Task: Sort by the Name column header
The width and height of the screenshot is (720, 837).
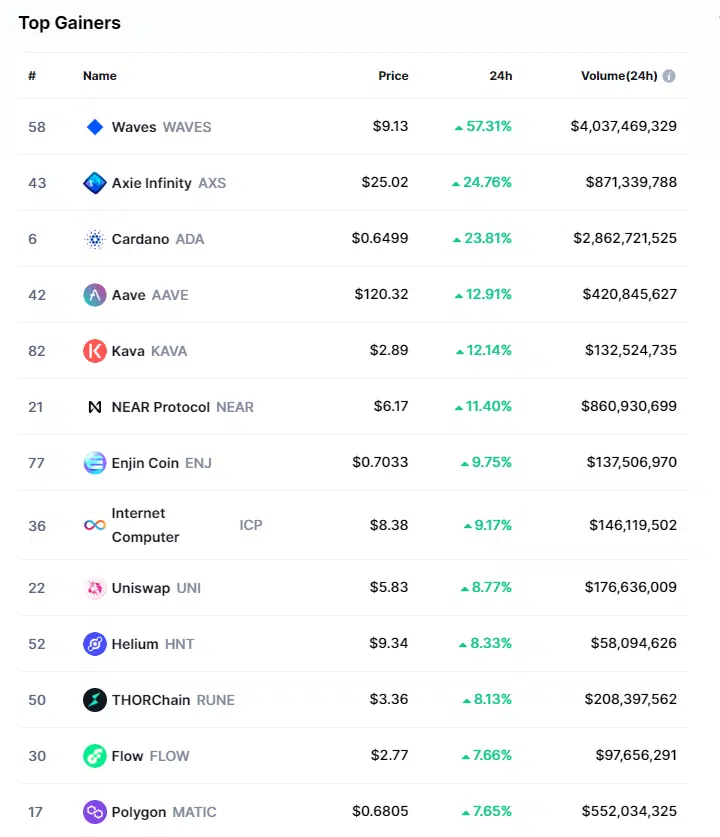Action: (100, 76)
